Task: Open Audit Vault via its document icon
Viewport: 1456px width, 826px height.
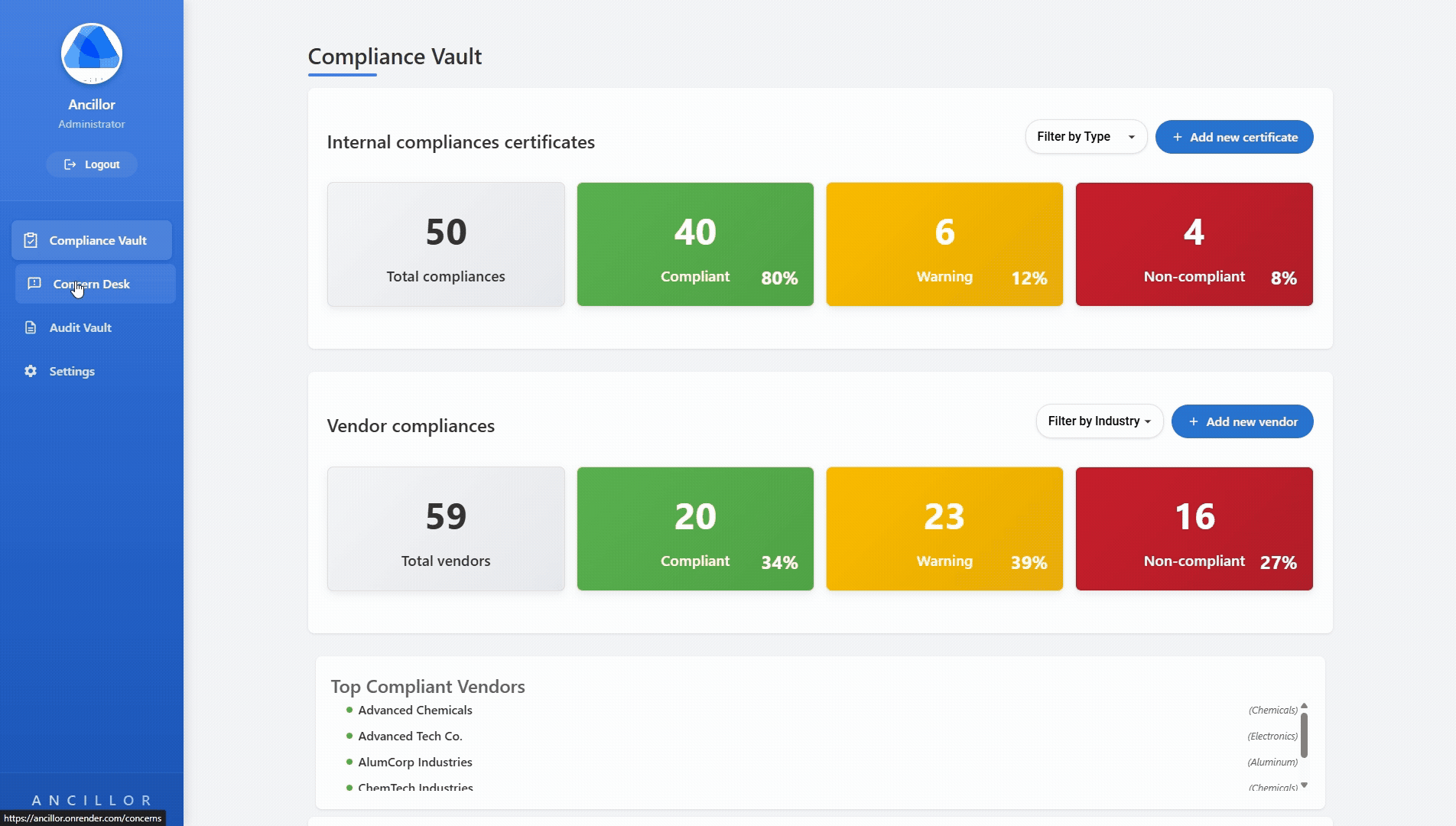Action: click(x=30, y=327)
